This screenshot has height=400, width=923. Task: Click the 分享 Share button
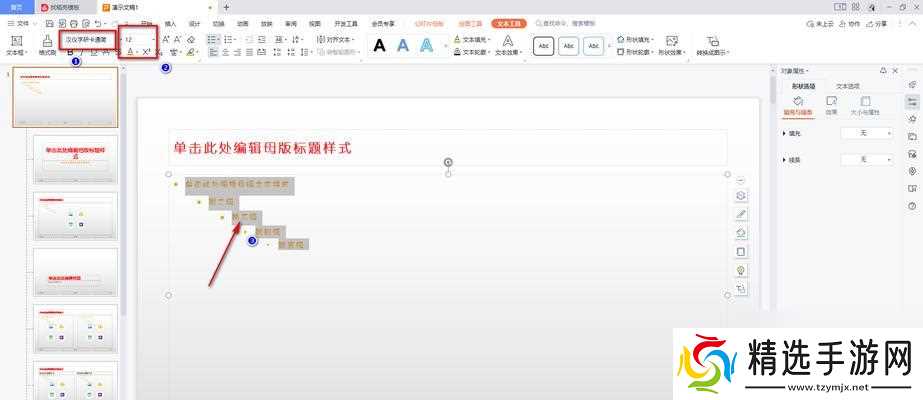(878, 24)
